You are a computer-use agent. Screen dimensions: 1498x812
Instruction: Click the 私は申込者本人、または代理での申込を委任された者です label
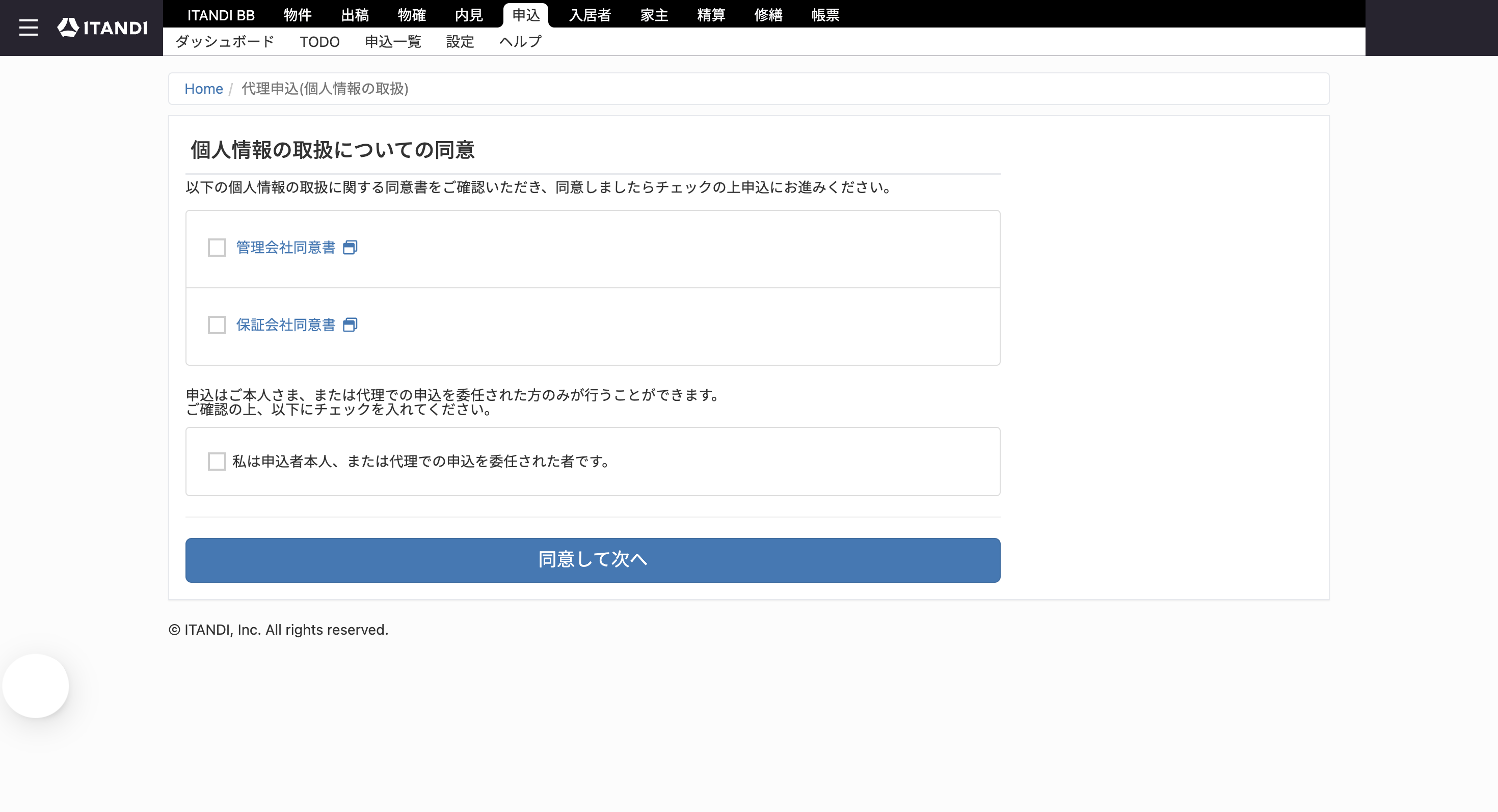[421, 462]
